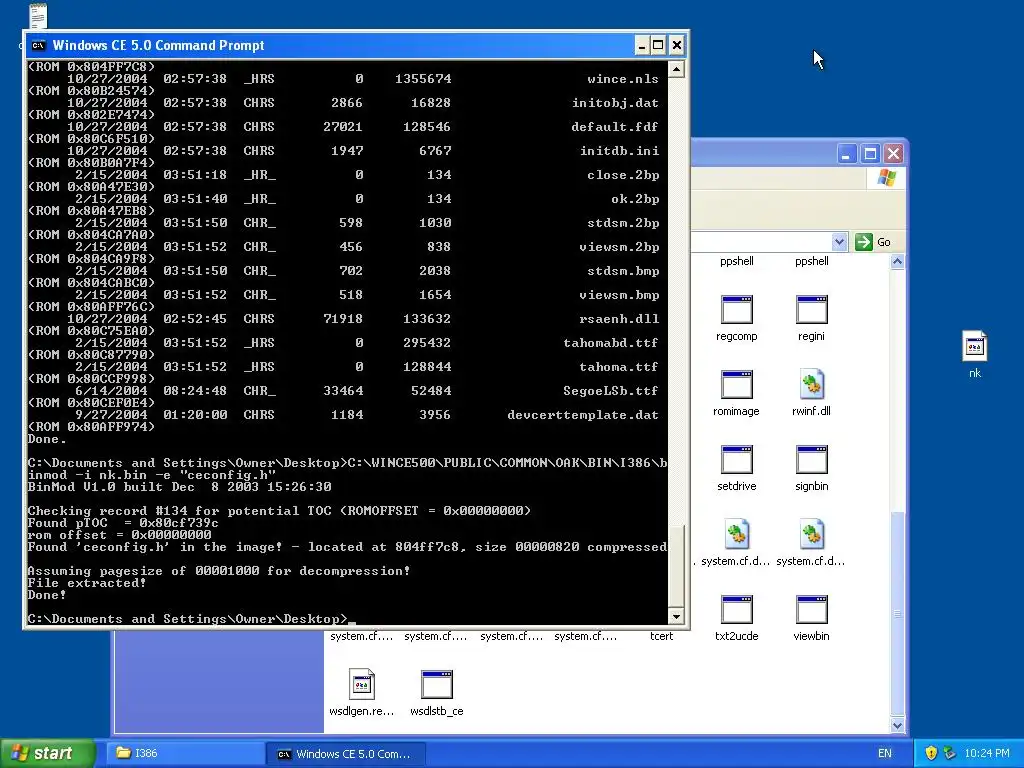Click the Command Prompt scrollbar up arrow

[x=676, y=69]
